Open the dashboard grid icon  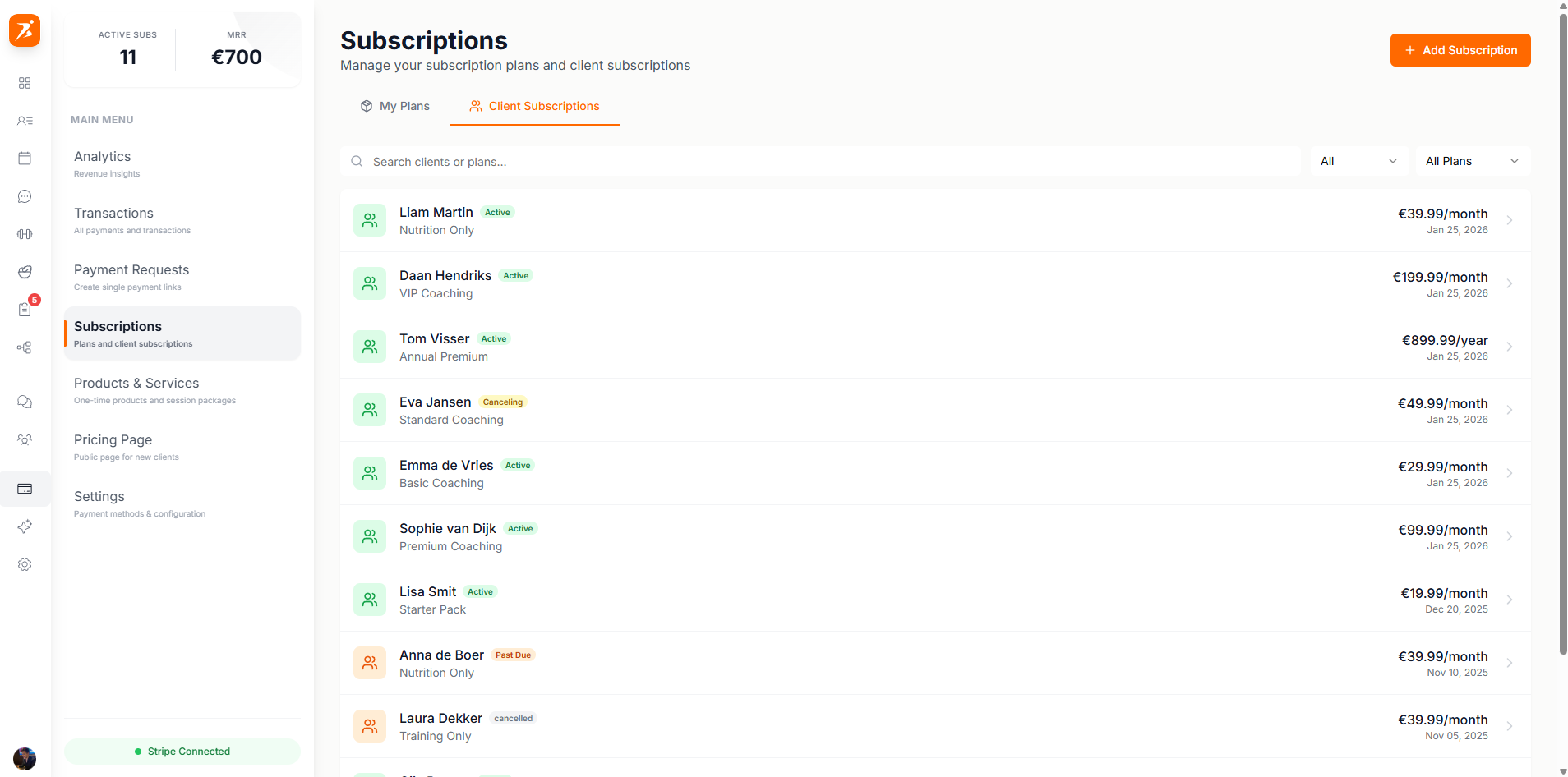click(x=25, y=83)
